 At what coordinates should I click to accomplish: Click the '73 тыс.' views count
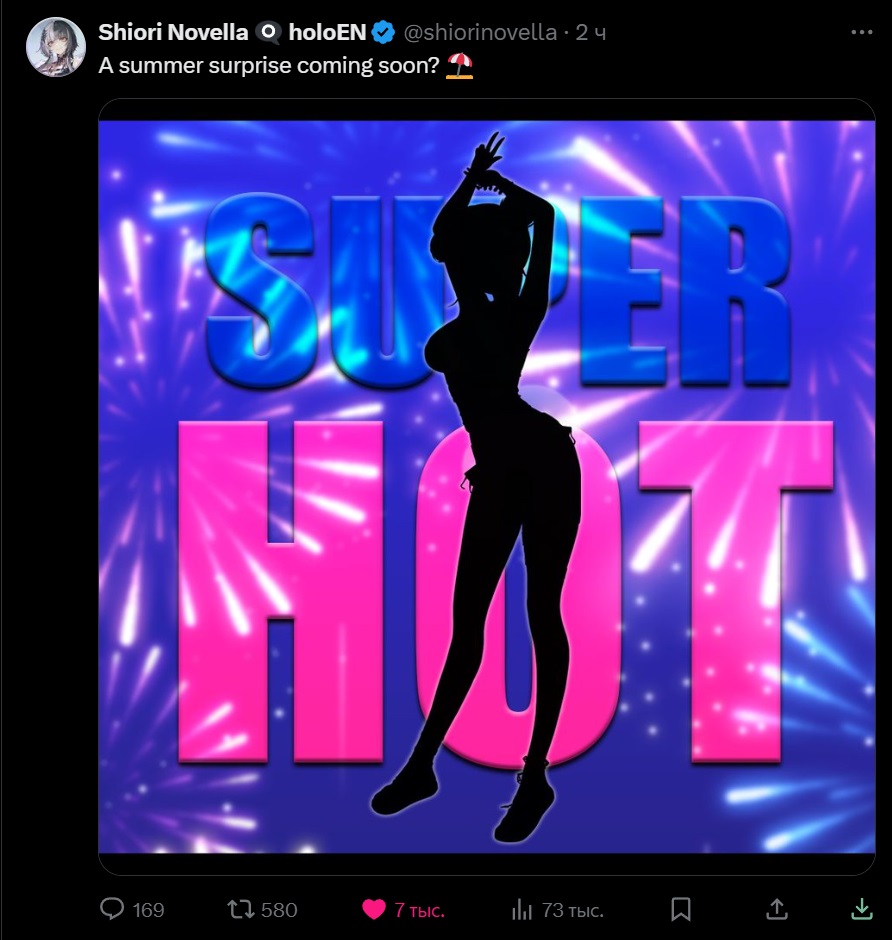tap(572, 911)
